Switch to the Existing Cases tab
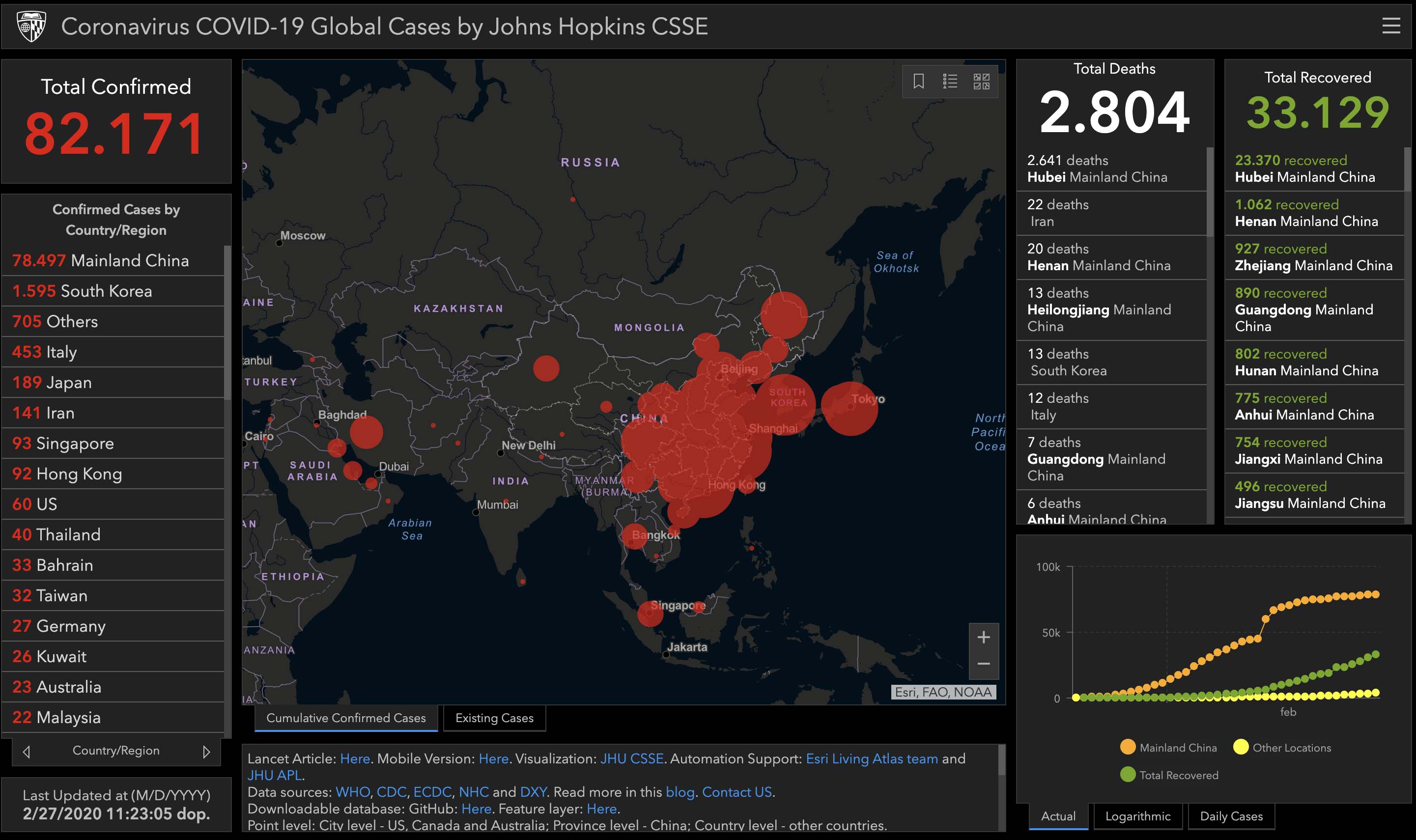 (494, 718)
